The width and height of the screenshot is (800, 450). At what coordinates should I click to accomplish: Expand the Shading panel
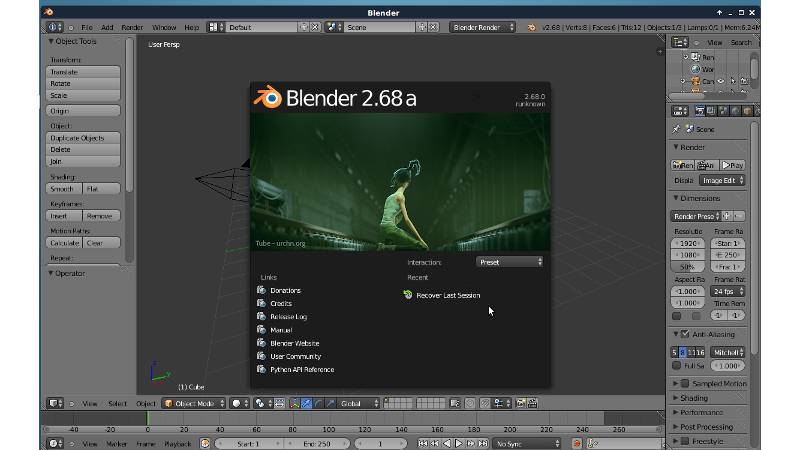(x=694, y=397)
